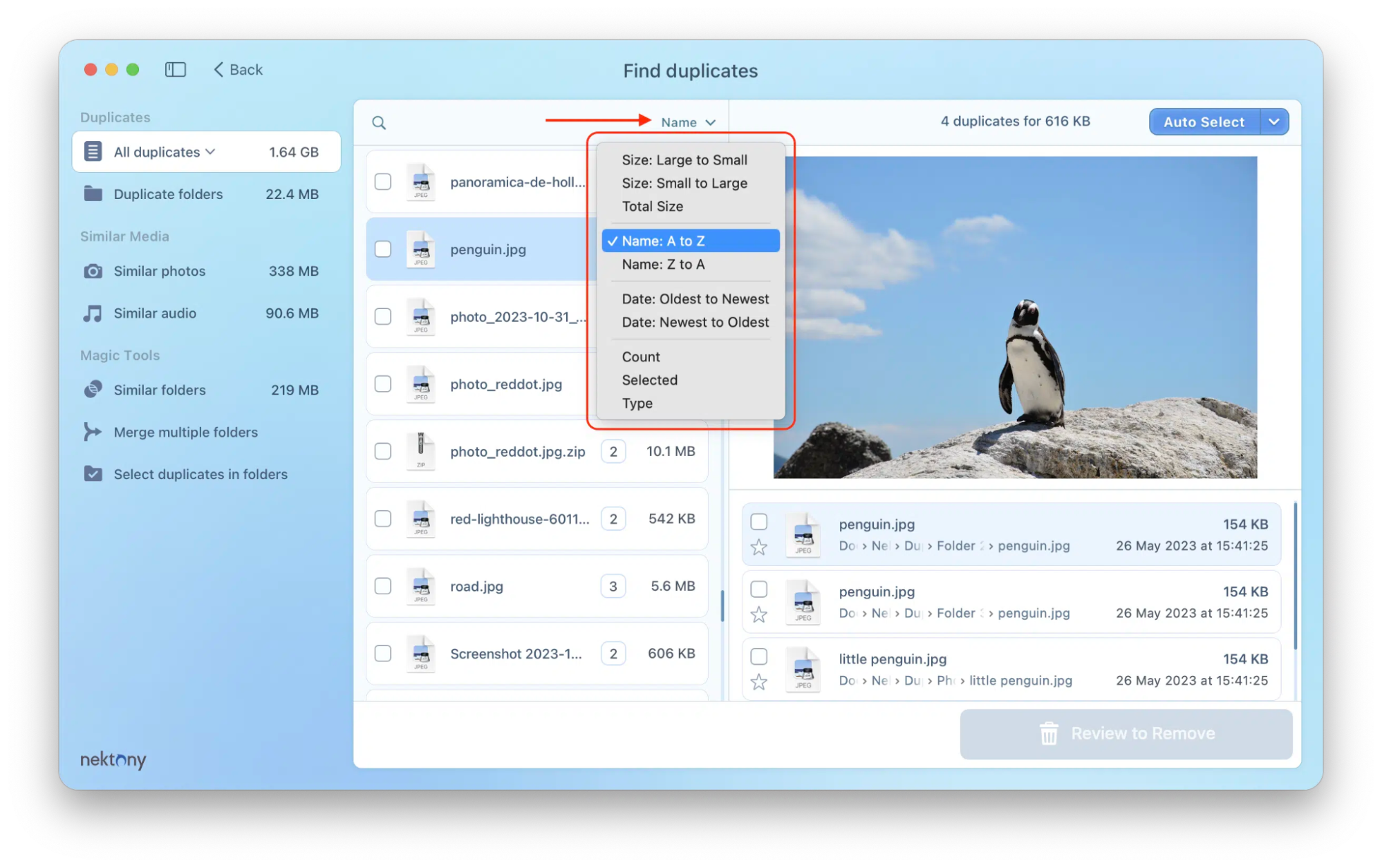Check the first penguin.jpg duplicate checkbox

pyautogui.click(x=758, y=522)
